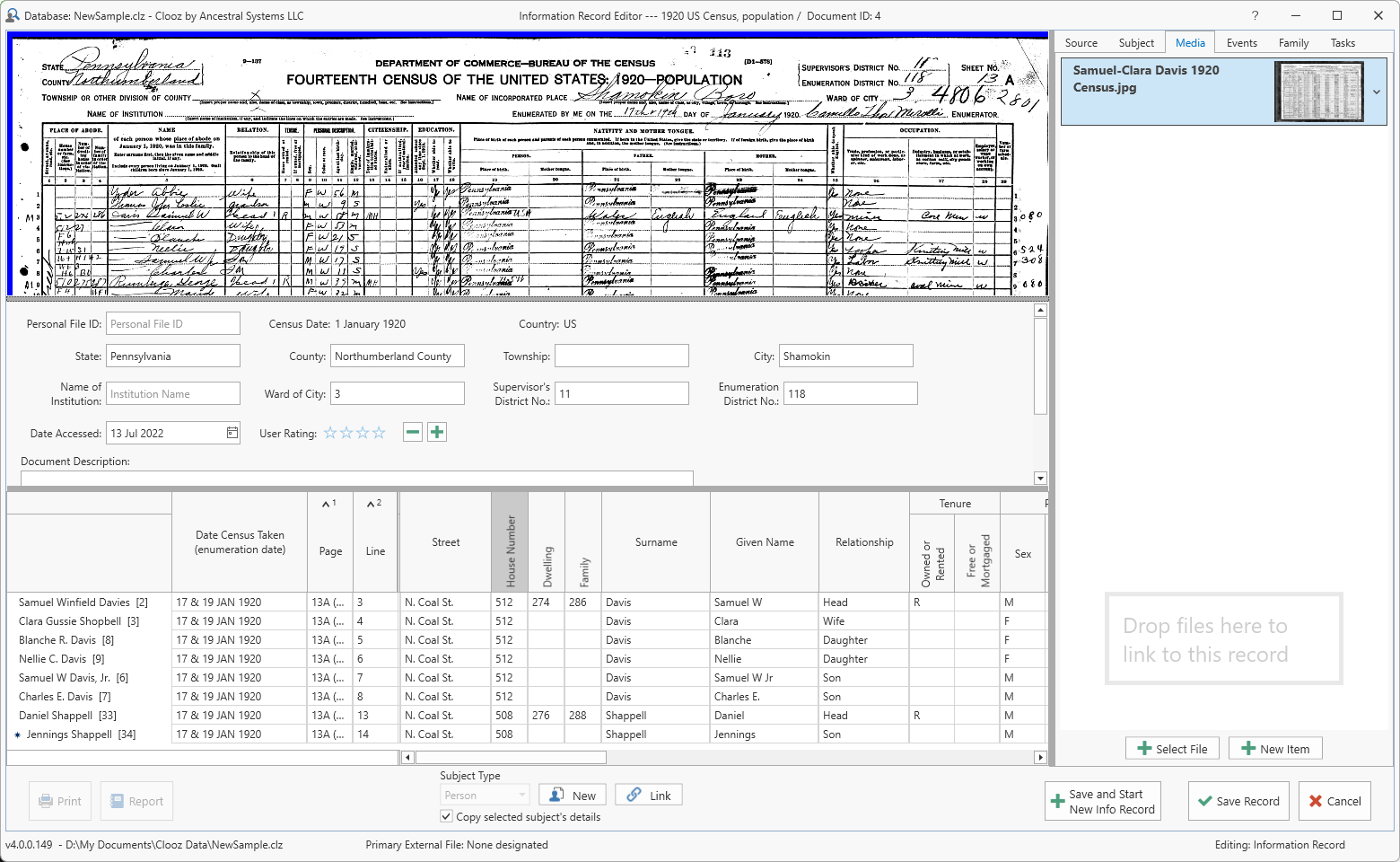The image size is (1400, 862).
Task: Set user rating to first star
Action: pos(330,433)
